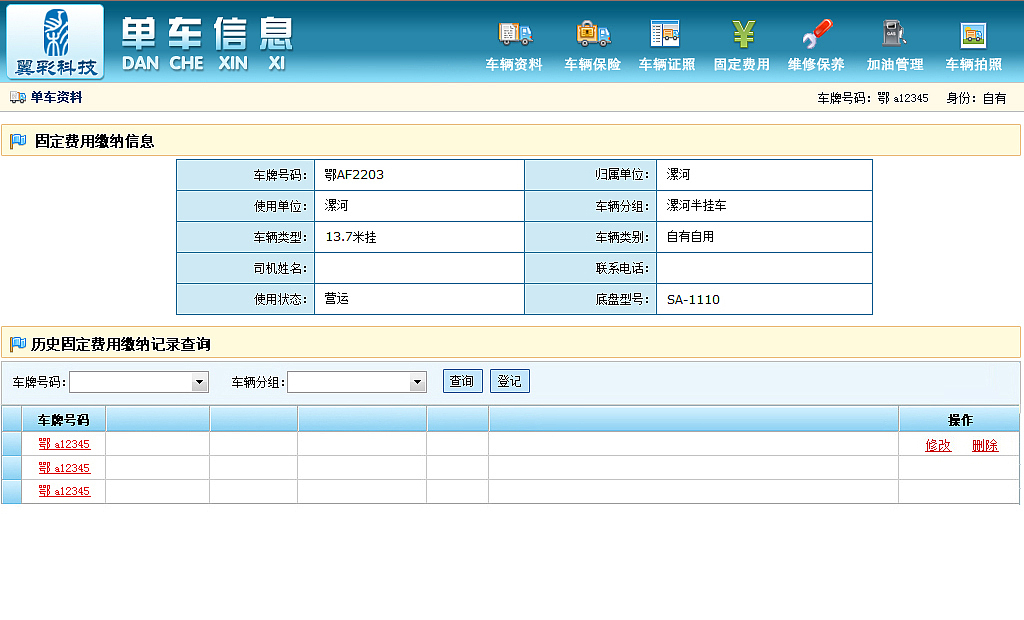Click the 使用状态 value 营运
The image size is (1024, 620).
336,299
